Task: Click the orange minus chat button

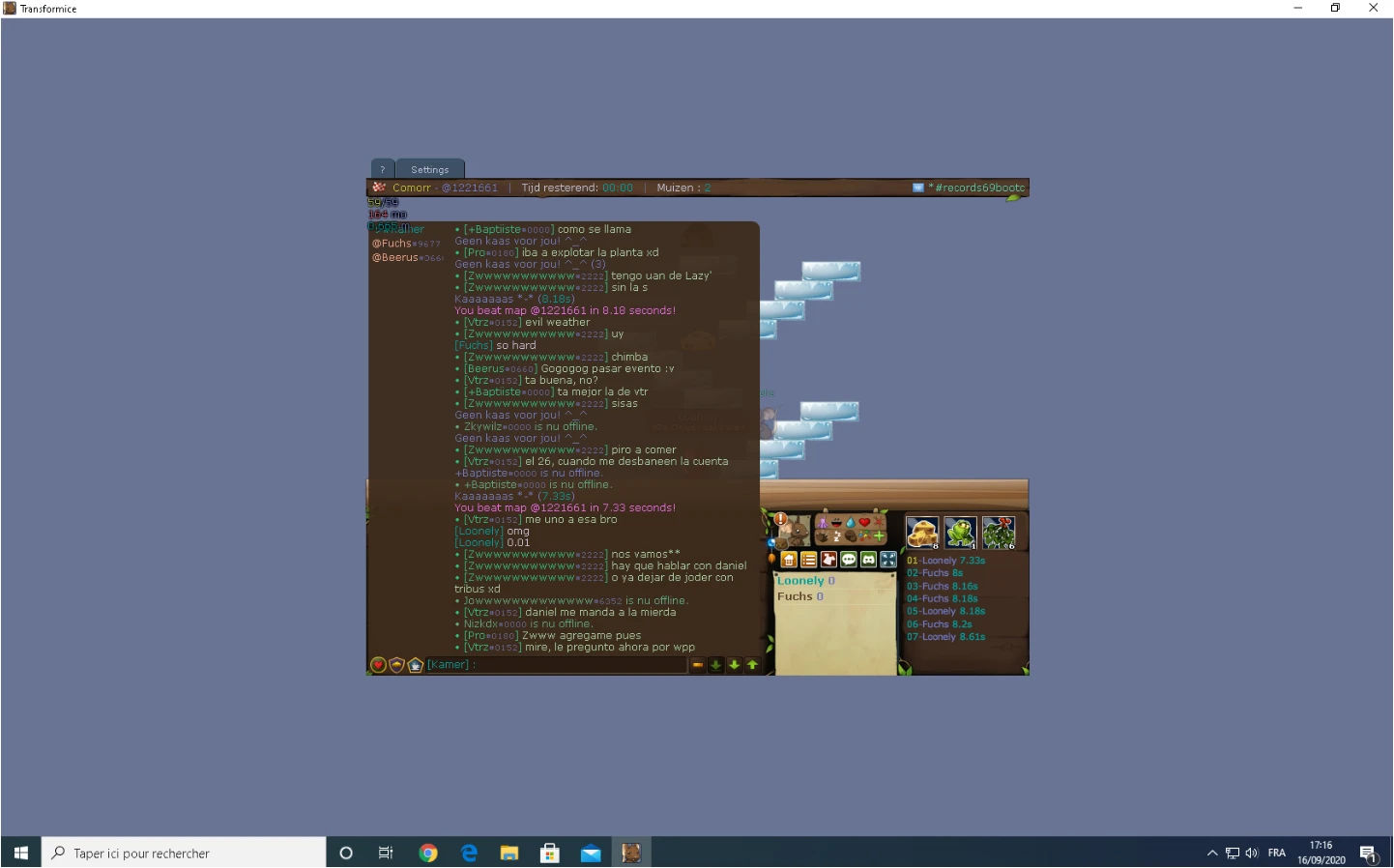Action: pos(697,665)
